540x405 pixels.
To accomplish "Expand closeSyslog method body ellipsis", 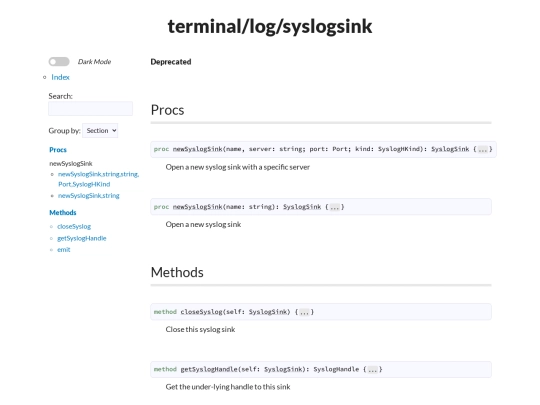I will click(304, 312).
